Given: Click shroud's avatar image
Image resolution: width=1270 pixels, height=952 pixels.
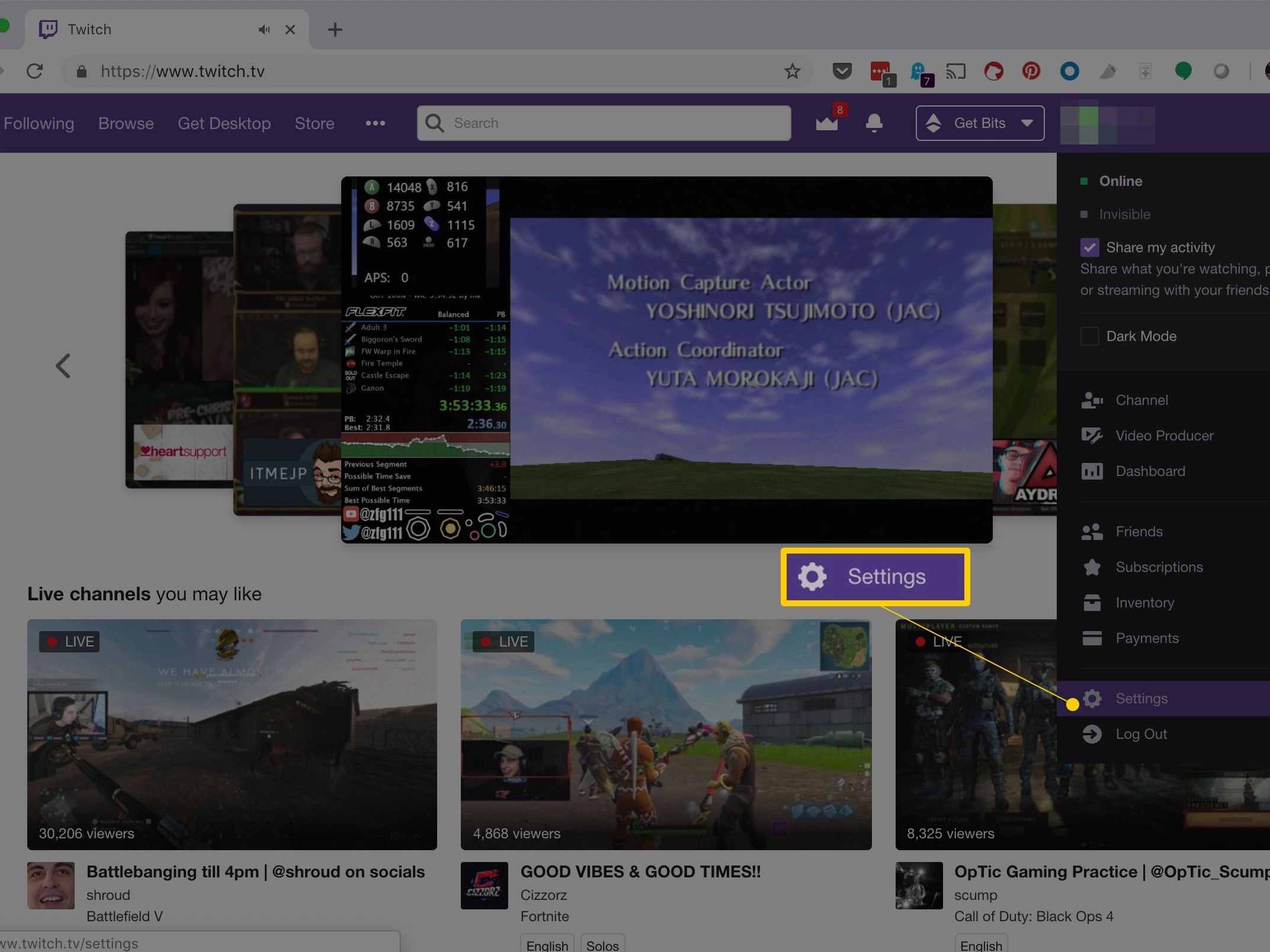Looking at the screenshot, I should pos(51,886).
